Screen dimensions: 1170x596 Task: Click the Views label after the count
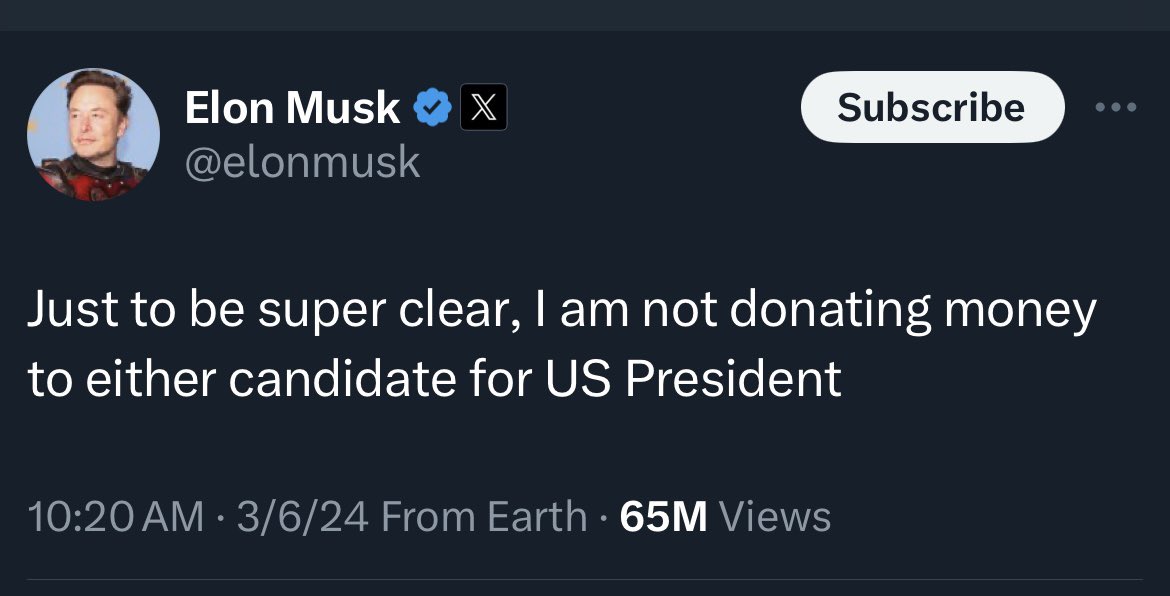(x=775, y=517)
